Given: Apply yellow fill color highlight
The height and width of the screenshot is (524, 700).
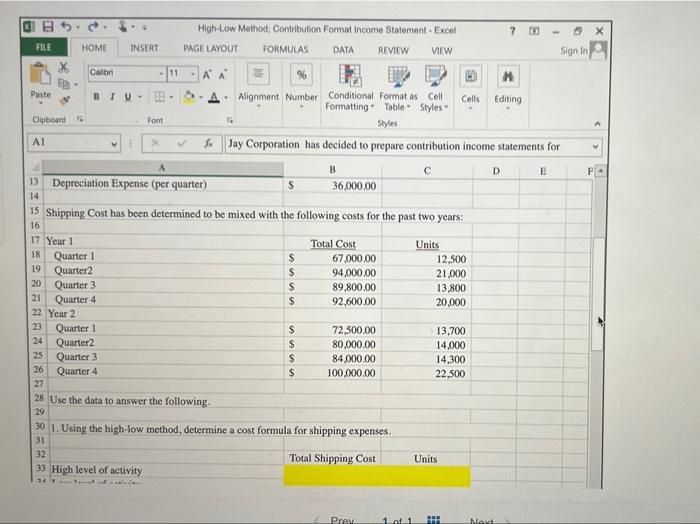Looking at the screenshot, I should (x=189, y=97).
